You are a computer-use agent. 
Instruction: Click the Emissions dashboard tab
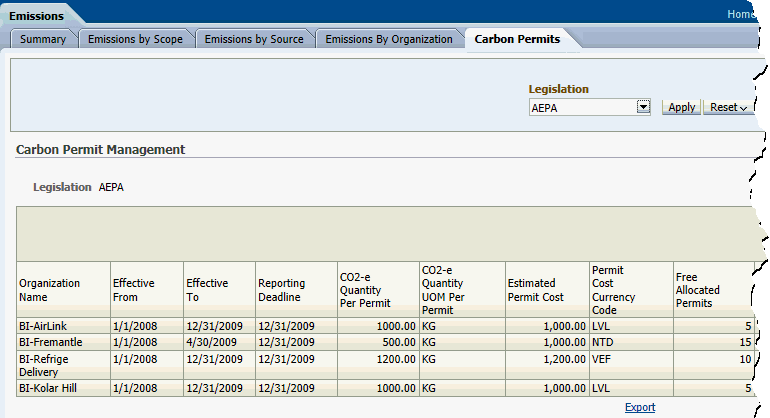(x=36, y=16)
